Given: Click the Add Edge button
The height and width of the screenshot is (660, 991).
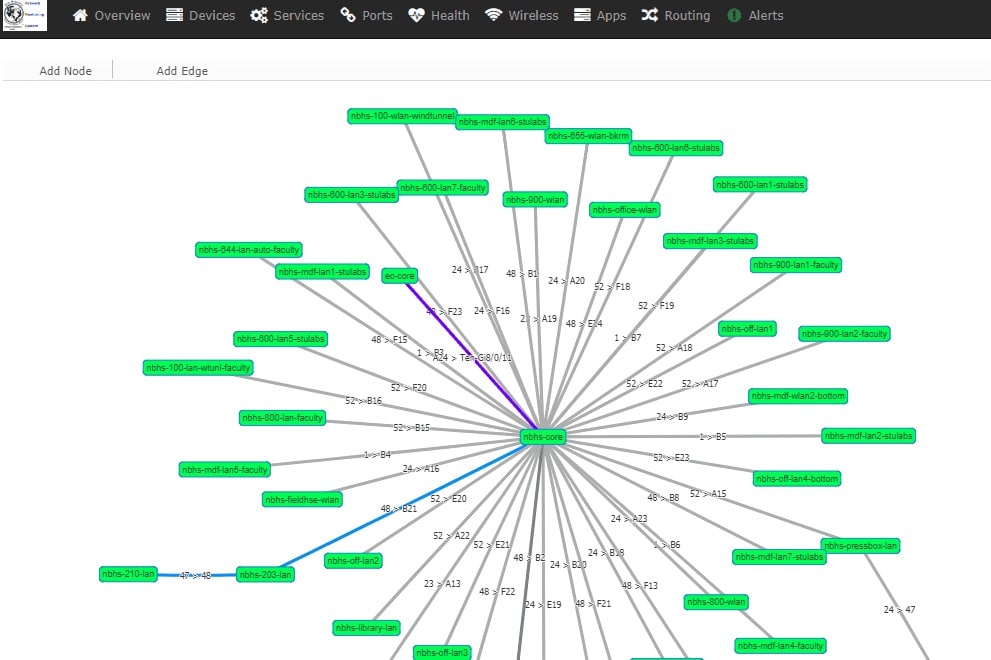Looking at the screenshot, I should point(182,71).
